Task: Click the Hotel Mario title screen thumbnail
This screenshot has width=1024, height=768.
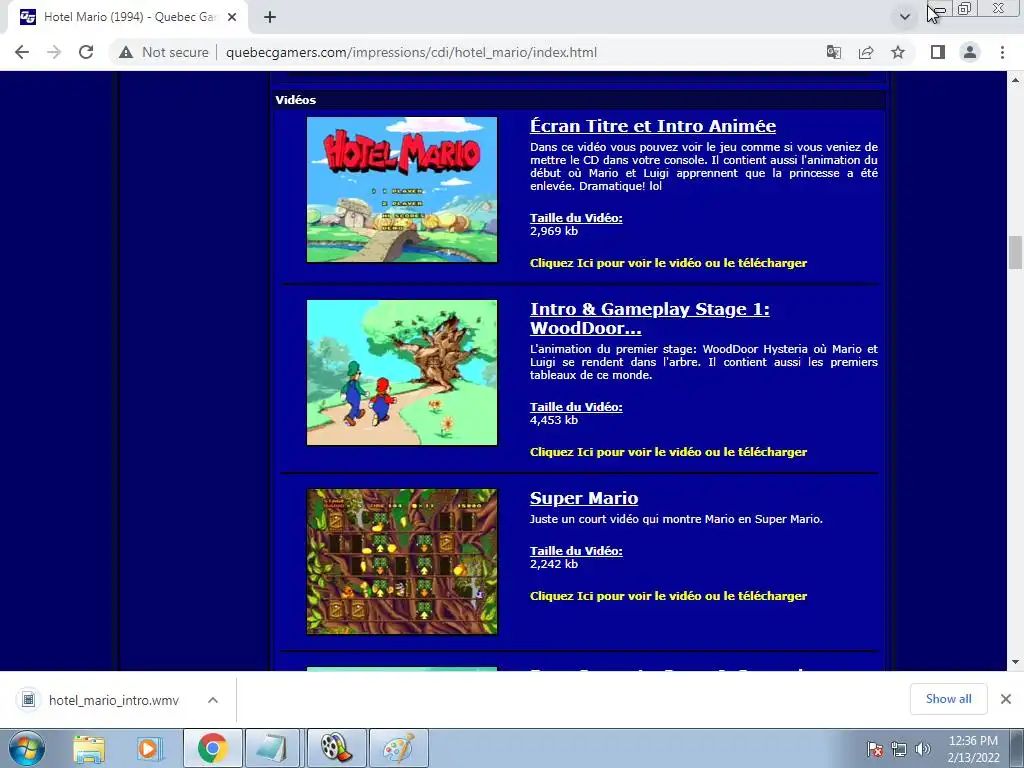Action: pos(402,189)
